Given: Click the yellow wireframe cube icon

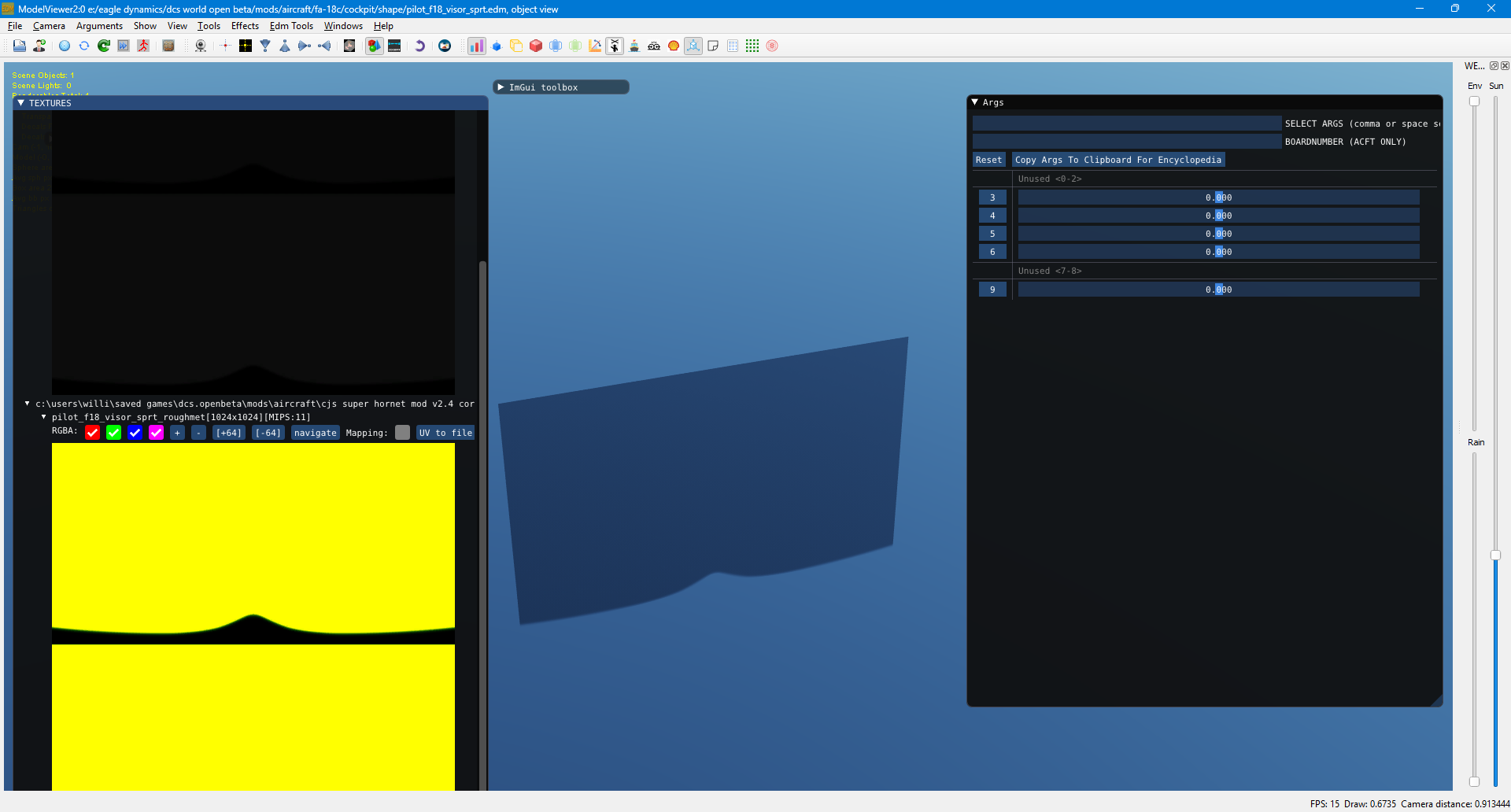Looking at the screenshot, I should coord(516,46).
